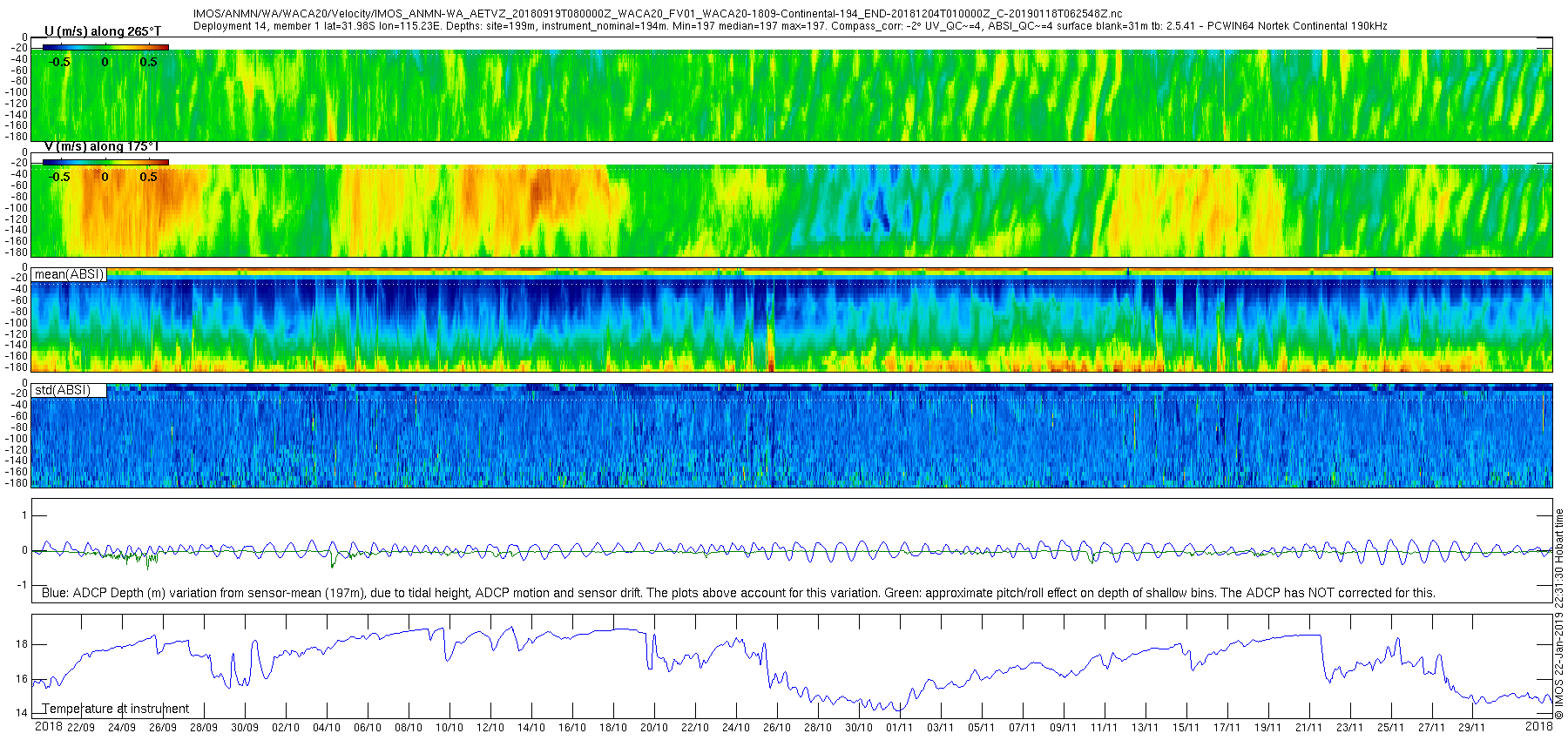
Task: Click the 2018 year label at the axis start
Action: [x=49, y=727]
